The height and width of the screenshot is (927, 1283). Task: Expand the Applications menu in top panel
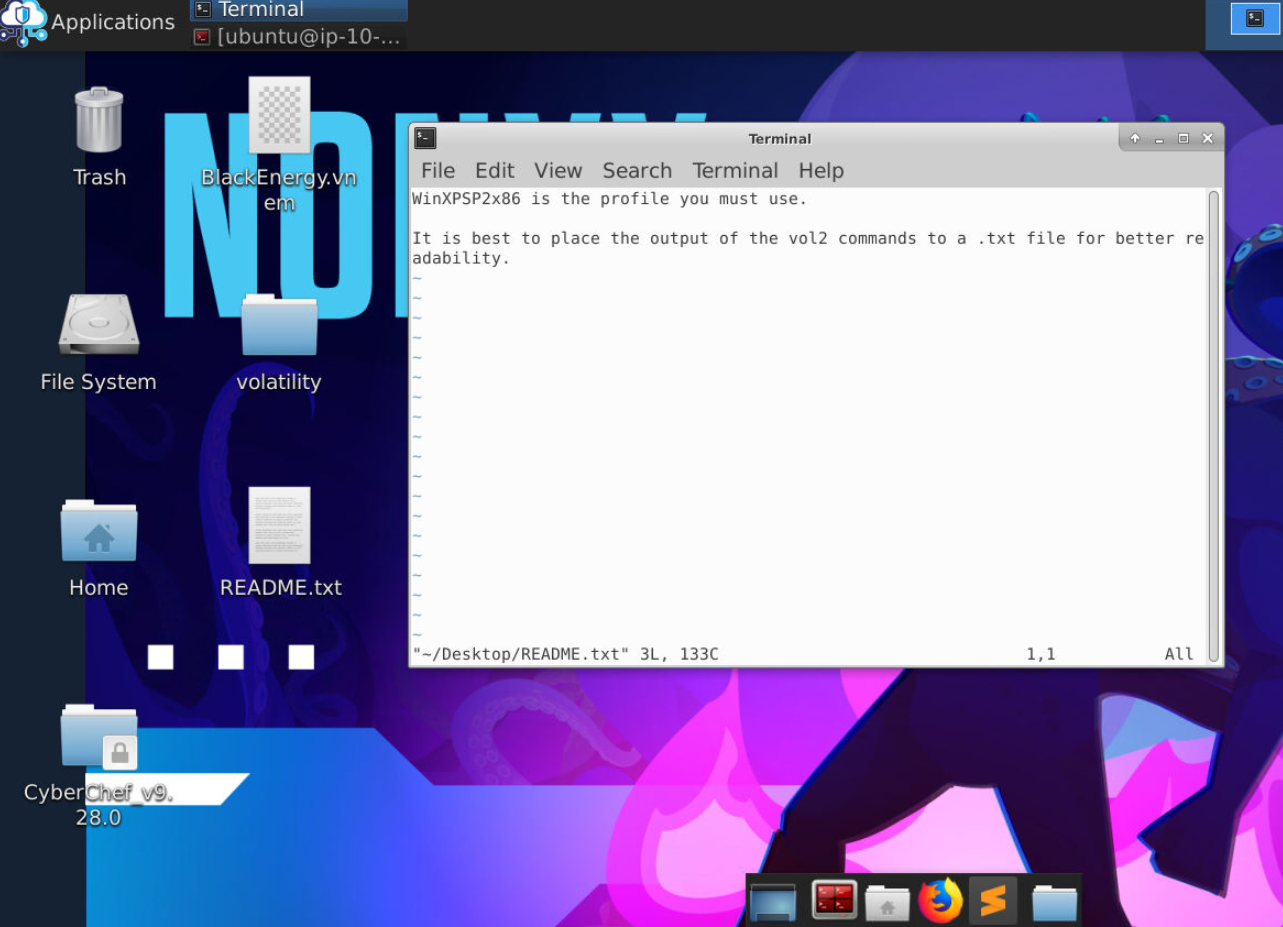pos(88,22)
